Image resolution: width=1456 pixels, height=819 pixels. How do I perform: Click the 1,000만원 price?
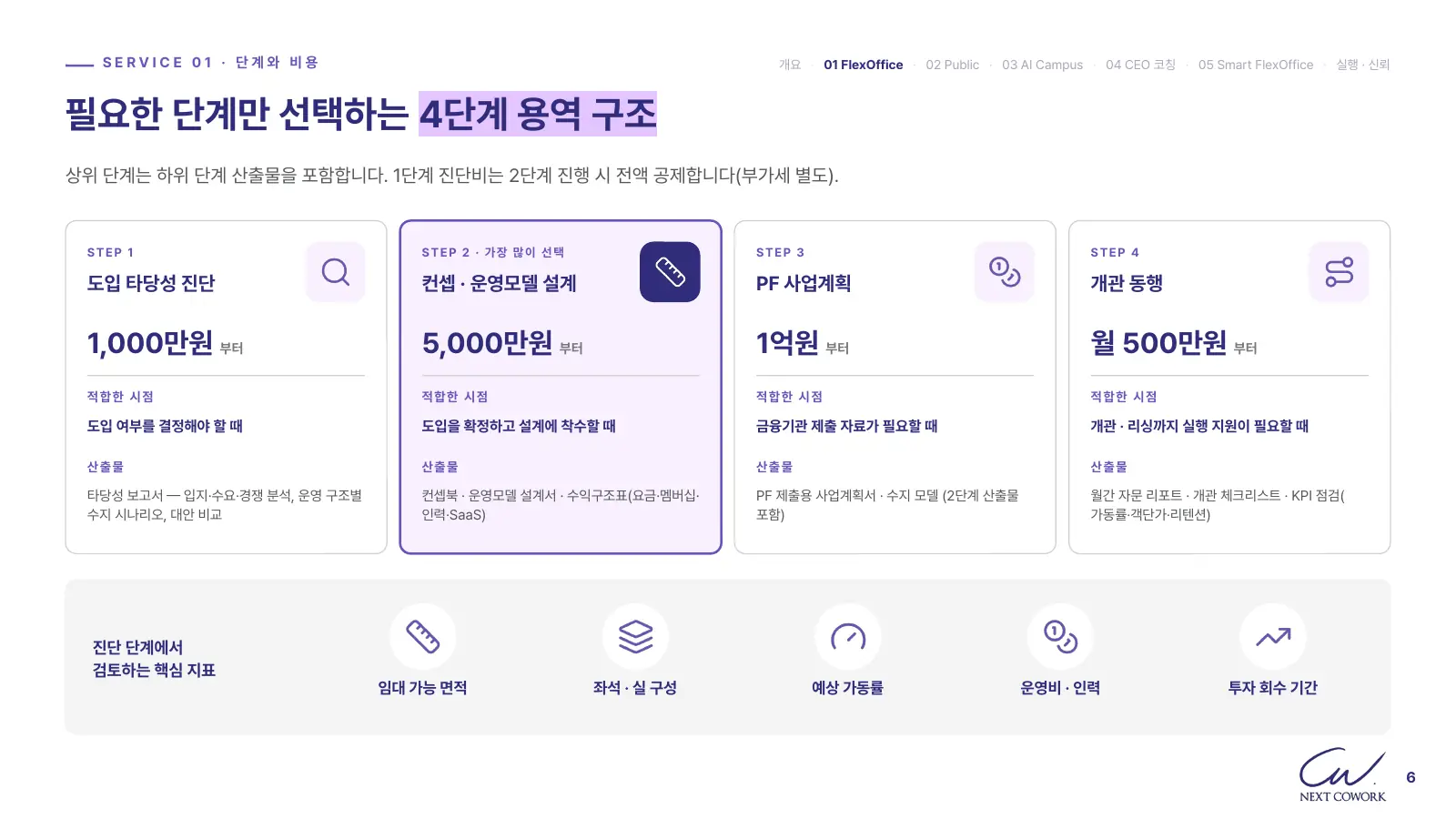150,343
